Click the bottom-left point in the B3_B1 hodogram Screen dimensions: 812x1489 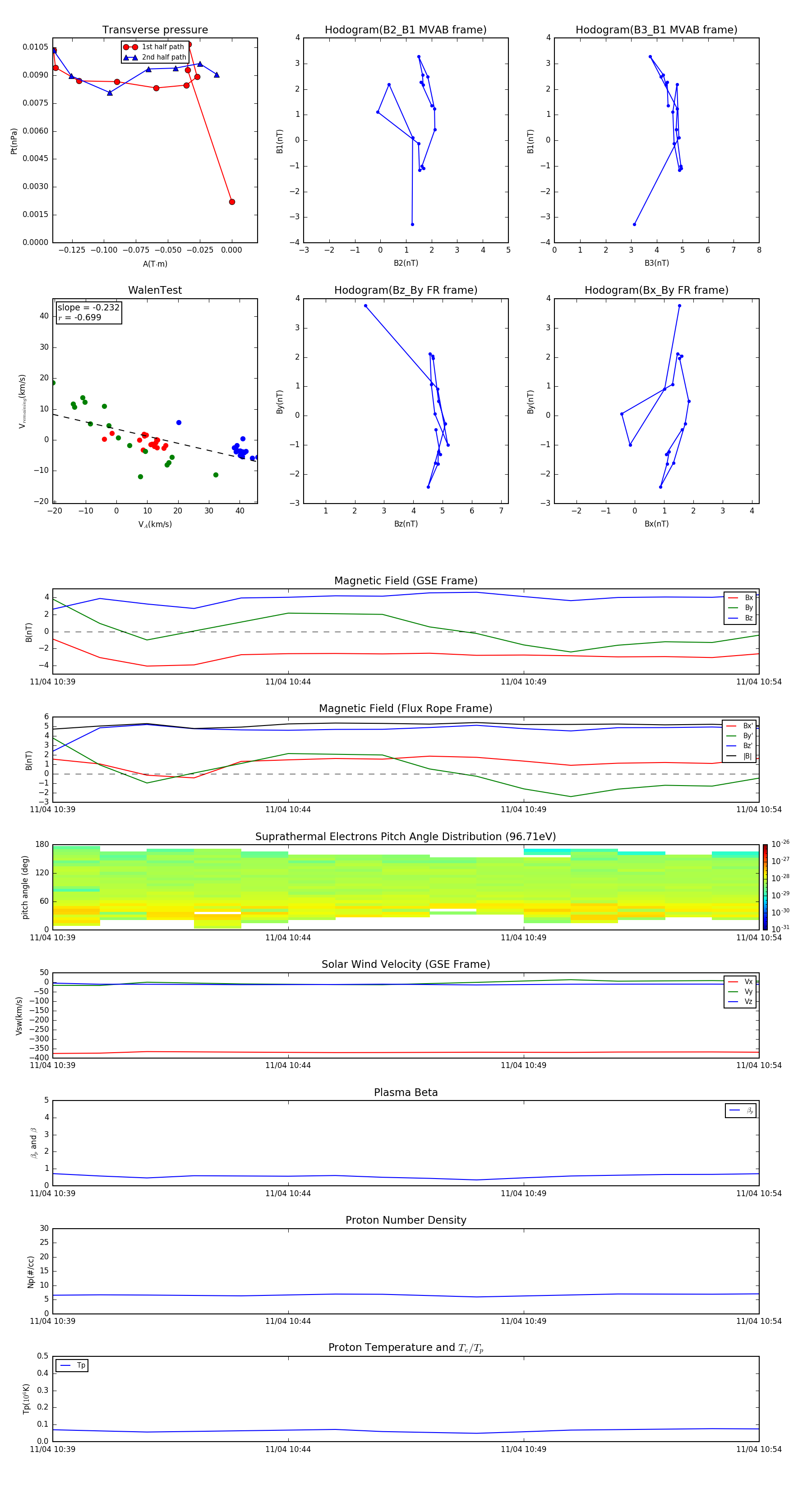pyautogui.click(x=635, y=224)
